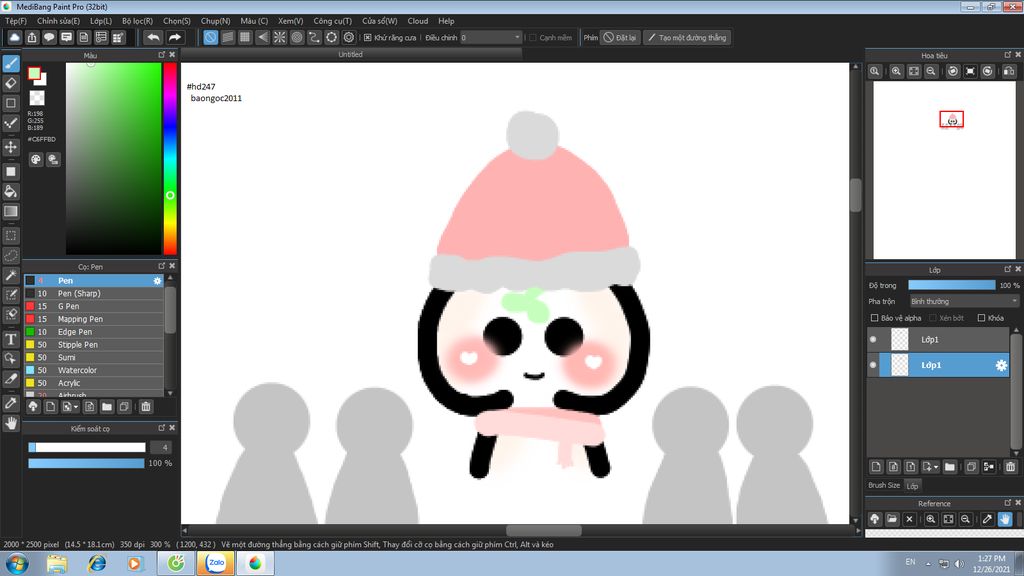The image size is (1024, 576).
Task: Click the foreground color swatch
Action: pos(34,74)
